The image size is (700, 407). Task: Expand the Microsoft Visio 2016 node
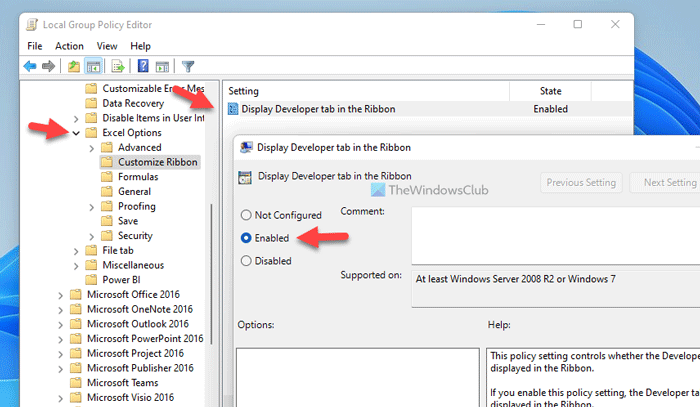coord(60,399)
